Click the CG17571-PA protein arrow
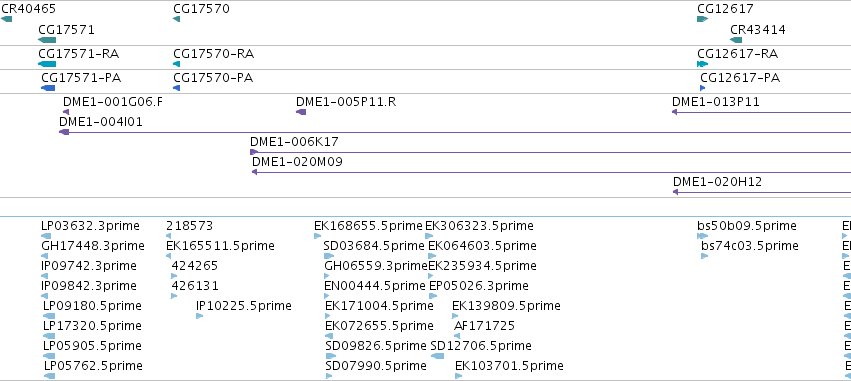The width and height of the screenshot is (851, 381). pyautogui.click(x=48, y=88)
